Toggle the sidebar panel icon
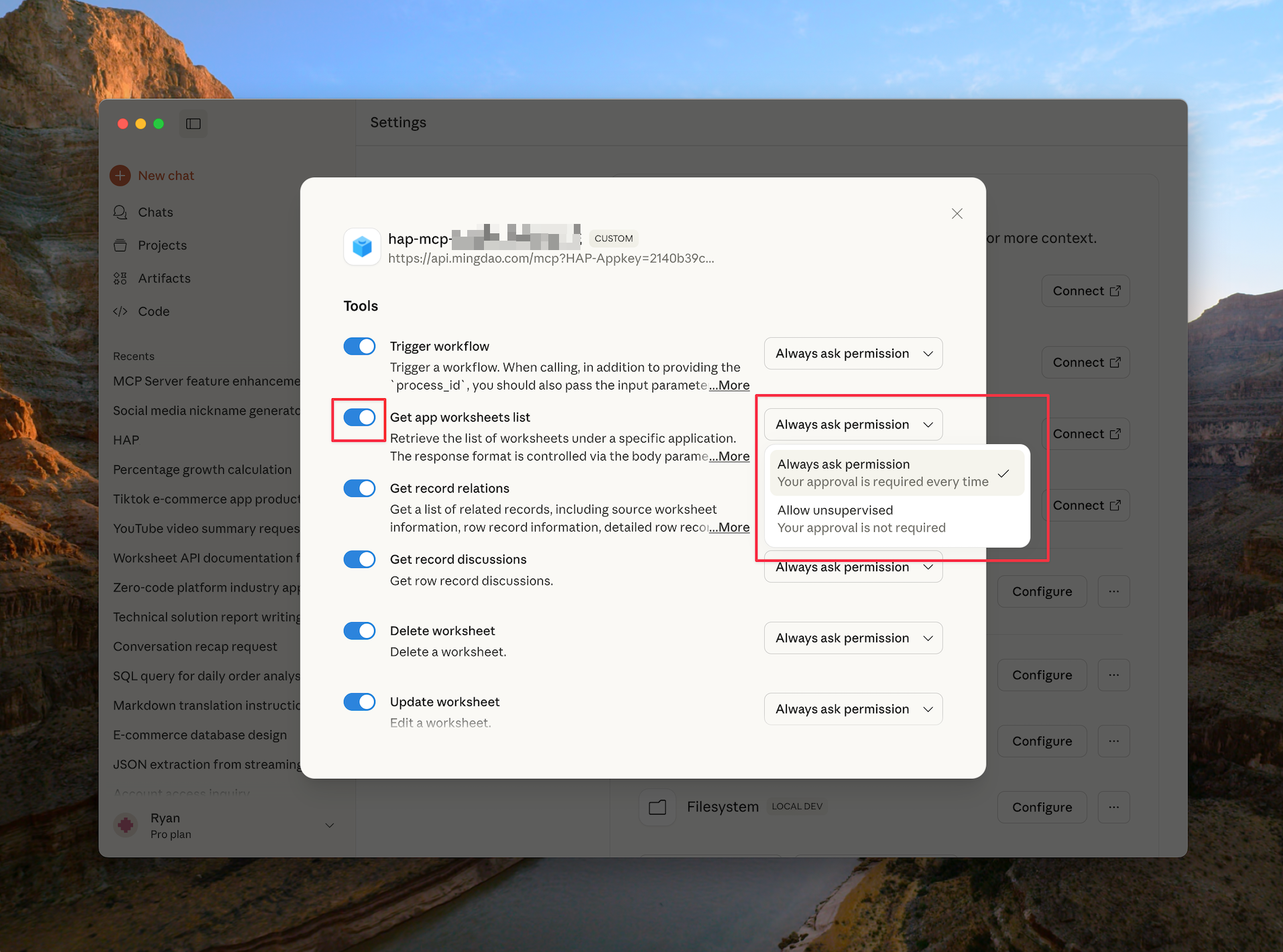This screenshot has height=952, width=1283. click(193, 123)
